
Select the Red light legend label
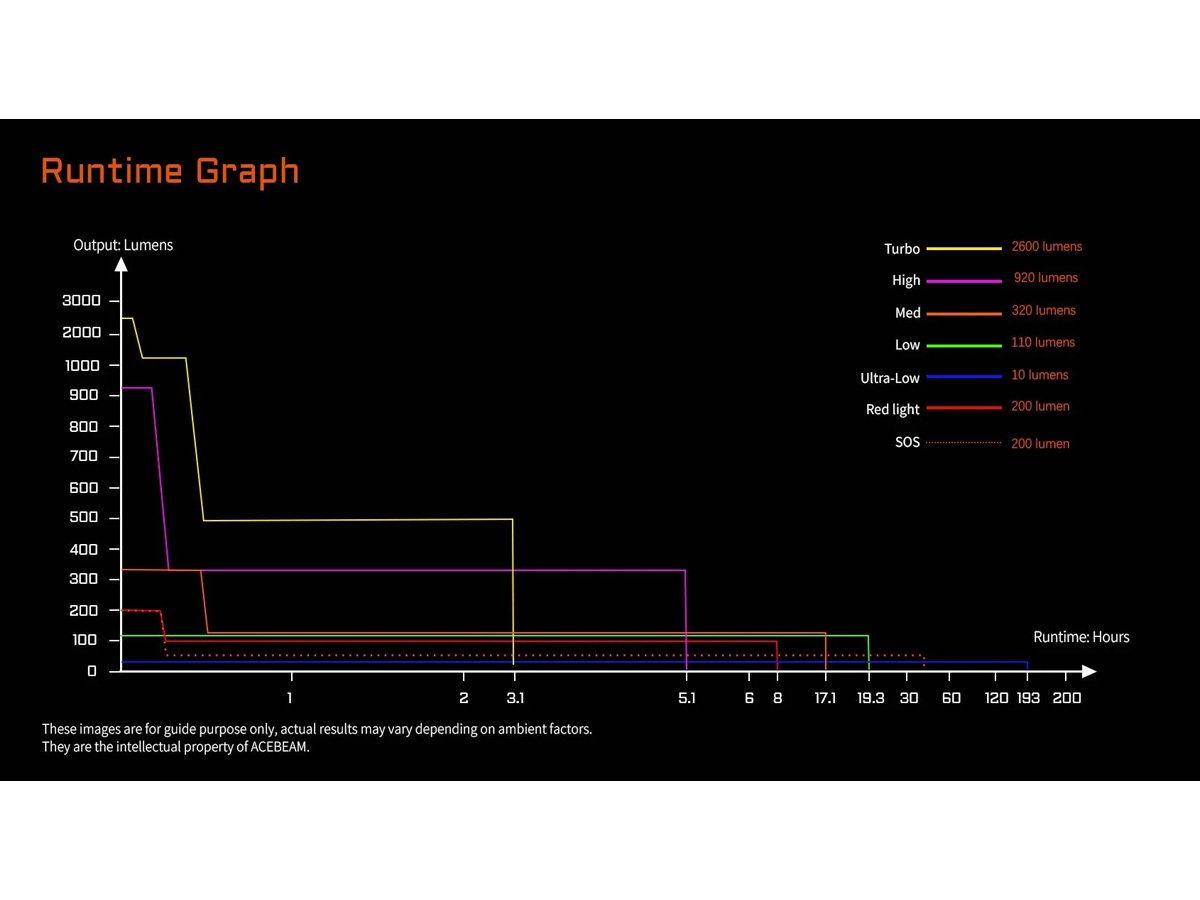(892, 410)
